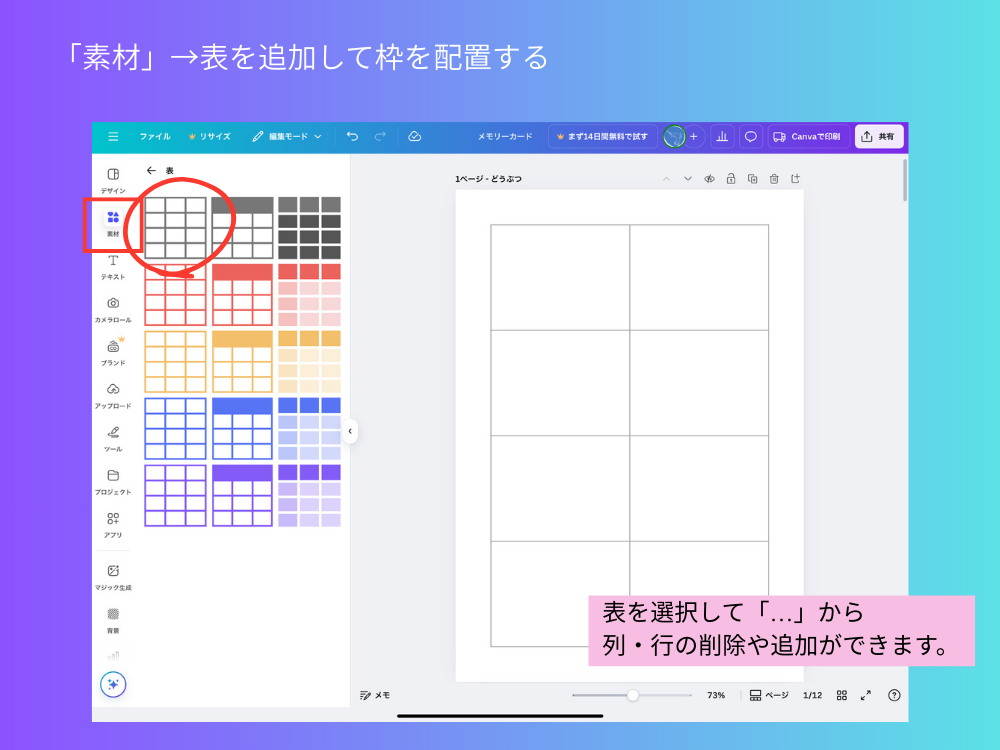1000x750 pixels.
Task: Toggle page visibility with the eye icon
Action: [x=709, y=178]
